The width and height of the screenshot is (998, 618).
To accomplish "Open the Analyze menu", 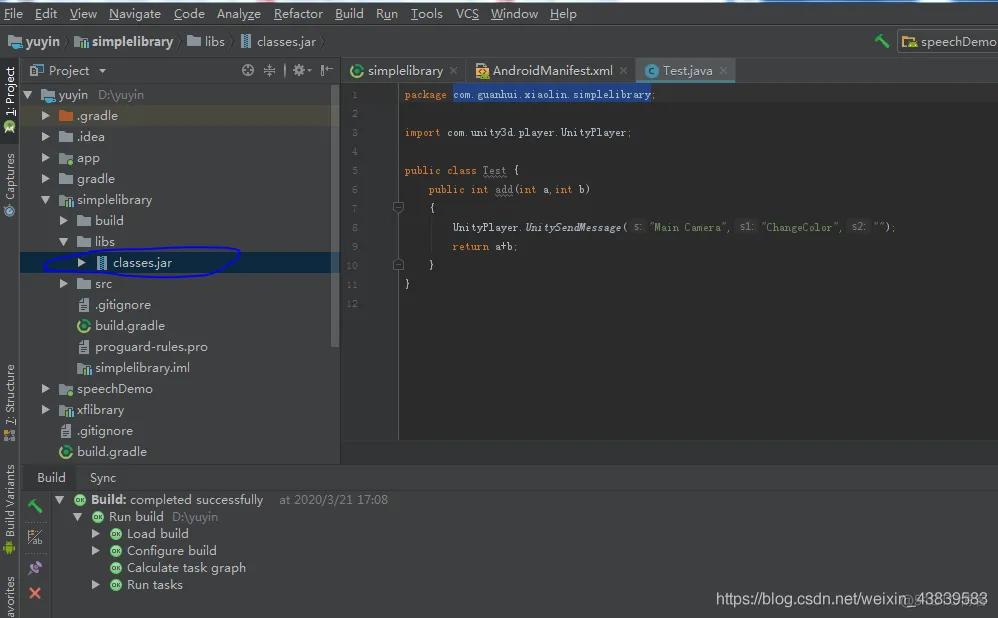I will tap(239, 13).
